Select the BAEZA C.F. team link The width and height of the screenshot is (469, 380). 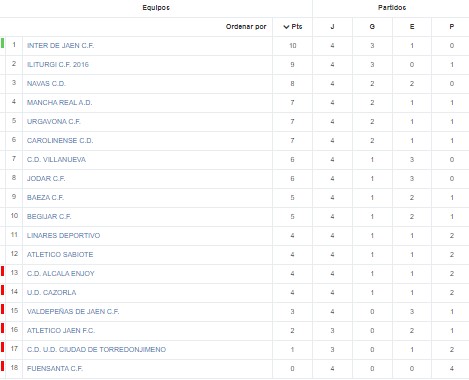(x=45, y=198)
